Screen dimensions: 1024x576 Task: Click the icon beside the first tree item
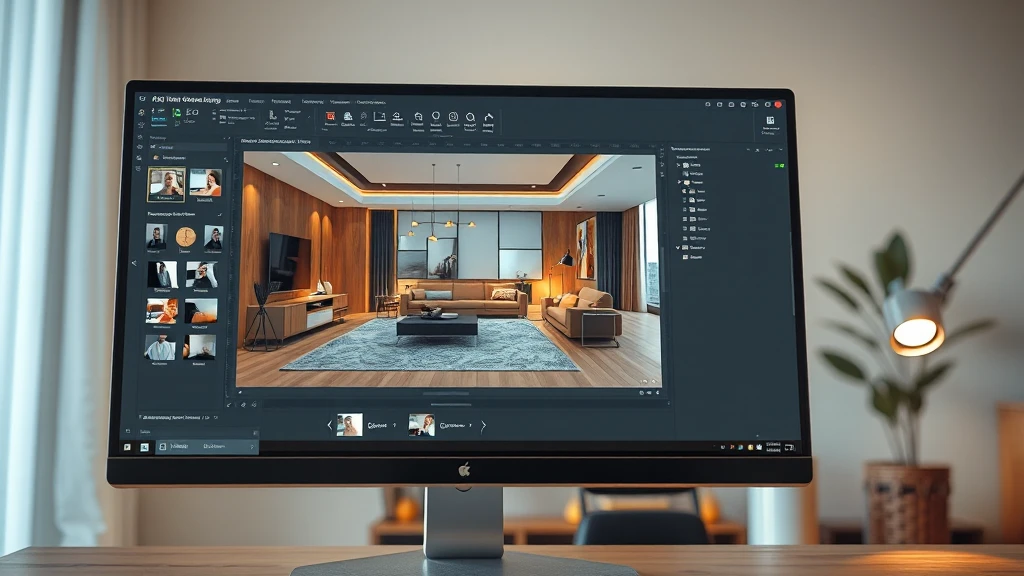pyautogui.click(x=688, y=165)
